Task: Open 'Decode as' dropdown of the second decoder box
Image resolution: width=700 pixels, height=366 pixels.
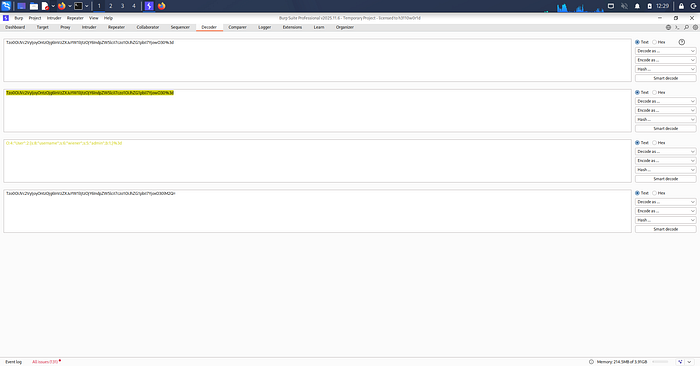Action: 666,101
